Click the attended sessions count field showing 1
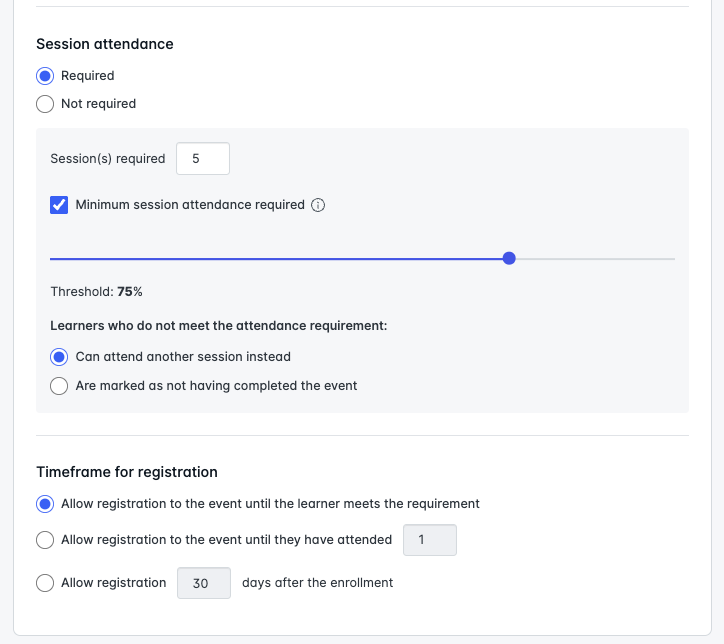The height and width of the screenshot is (644, 724). [x=429, y=540]
